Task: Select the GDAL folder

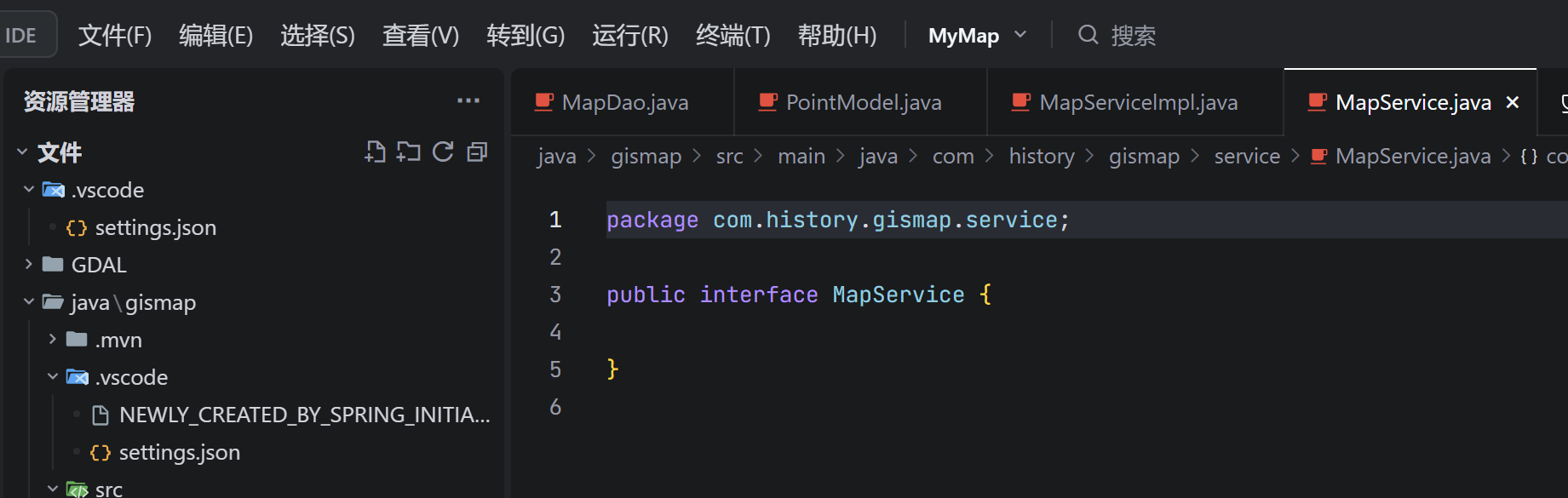Action: click(x=99, y=265)
